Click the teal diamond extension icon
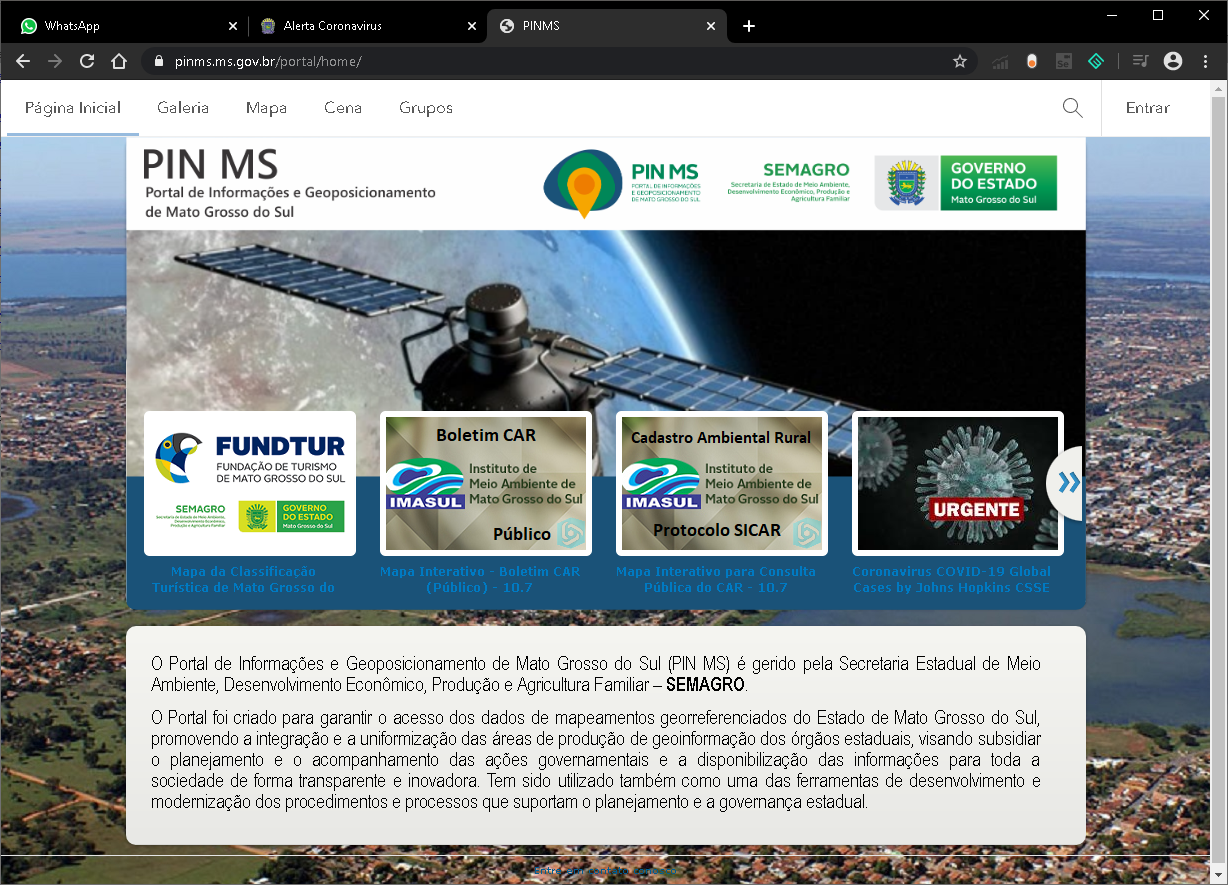The height and width of the screenshot is (885, 1228). click(x=1096, y=61)
